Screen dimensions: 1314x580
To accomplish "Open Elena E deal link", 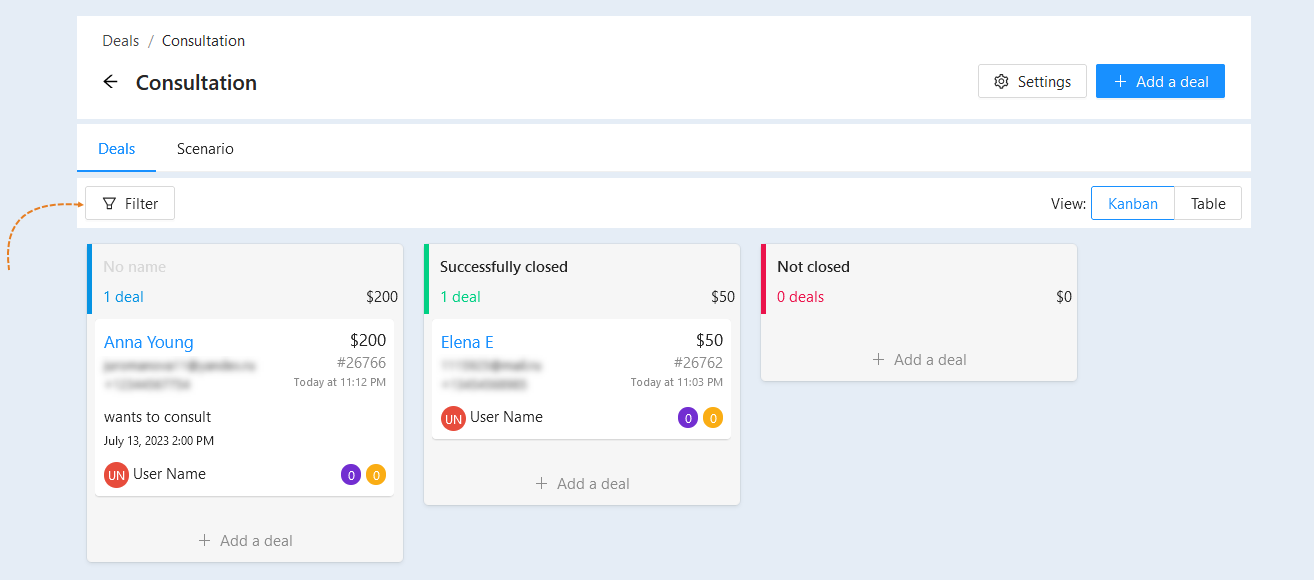I will coord(467,342).
